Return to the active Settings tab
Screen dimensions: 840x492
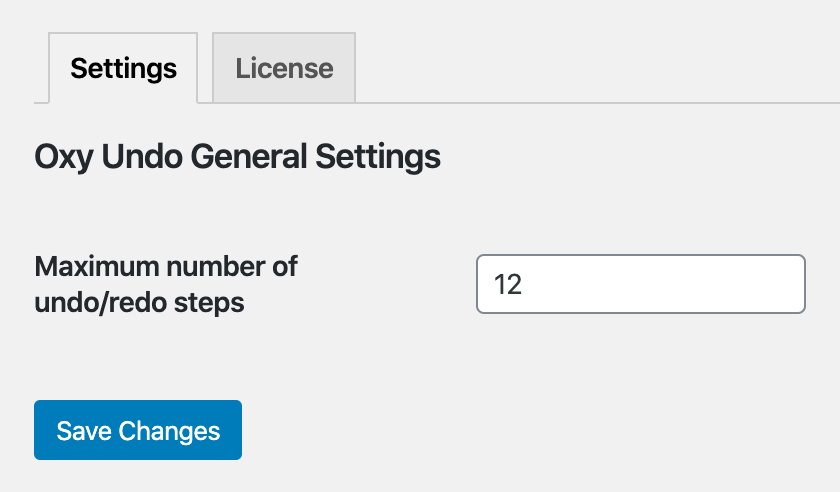coord(124,68)
